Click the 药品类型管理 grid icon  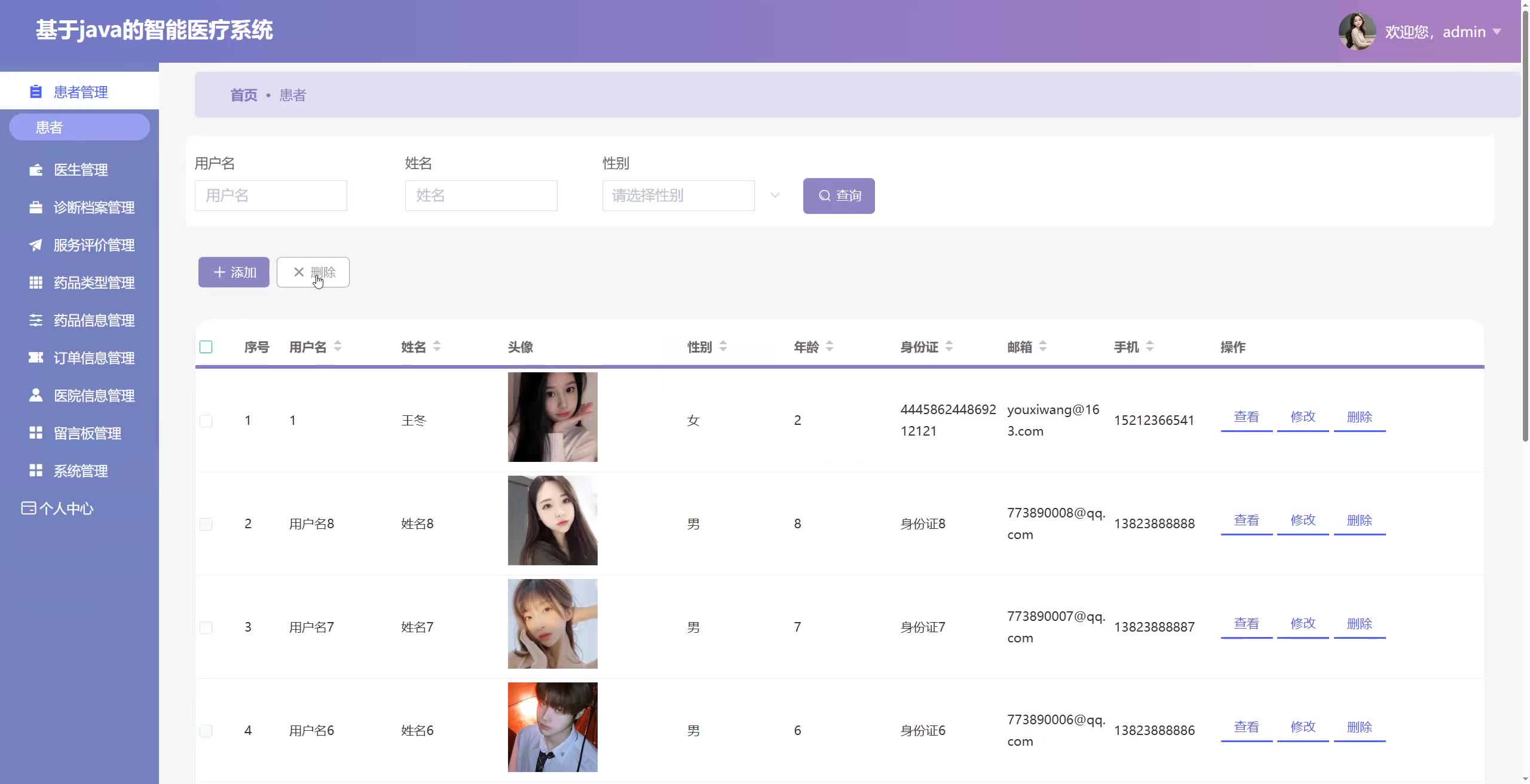(36, 283)
